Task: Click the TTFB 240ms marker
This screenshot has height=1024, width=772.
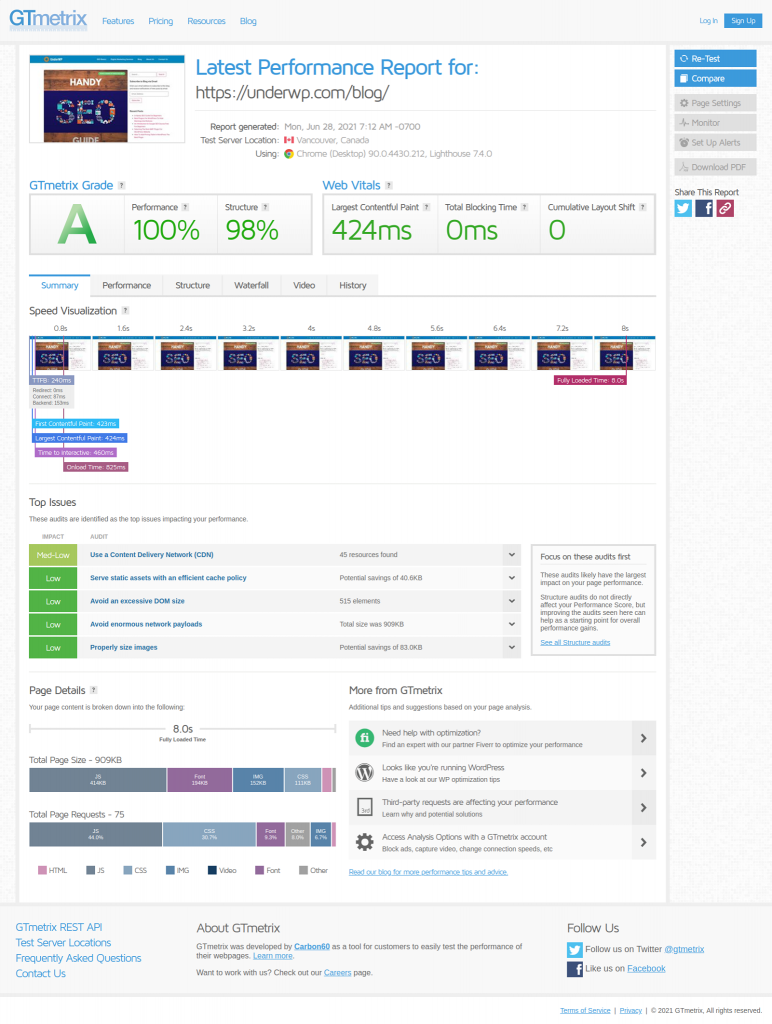Action: point(52,380)
